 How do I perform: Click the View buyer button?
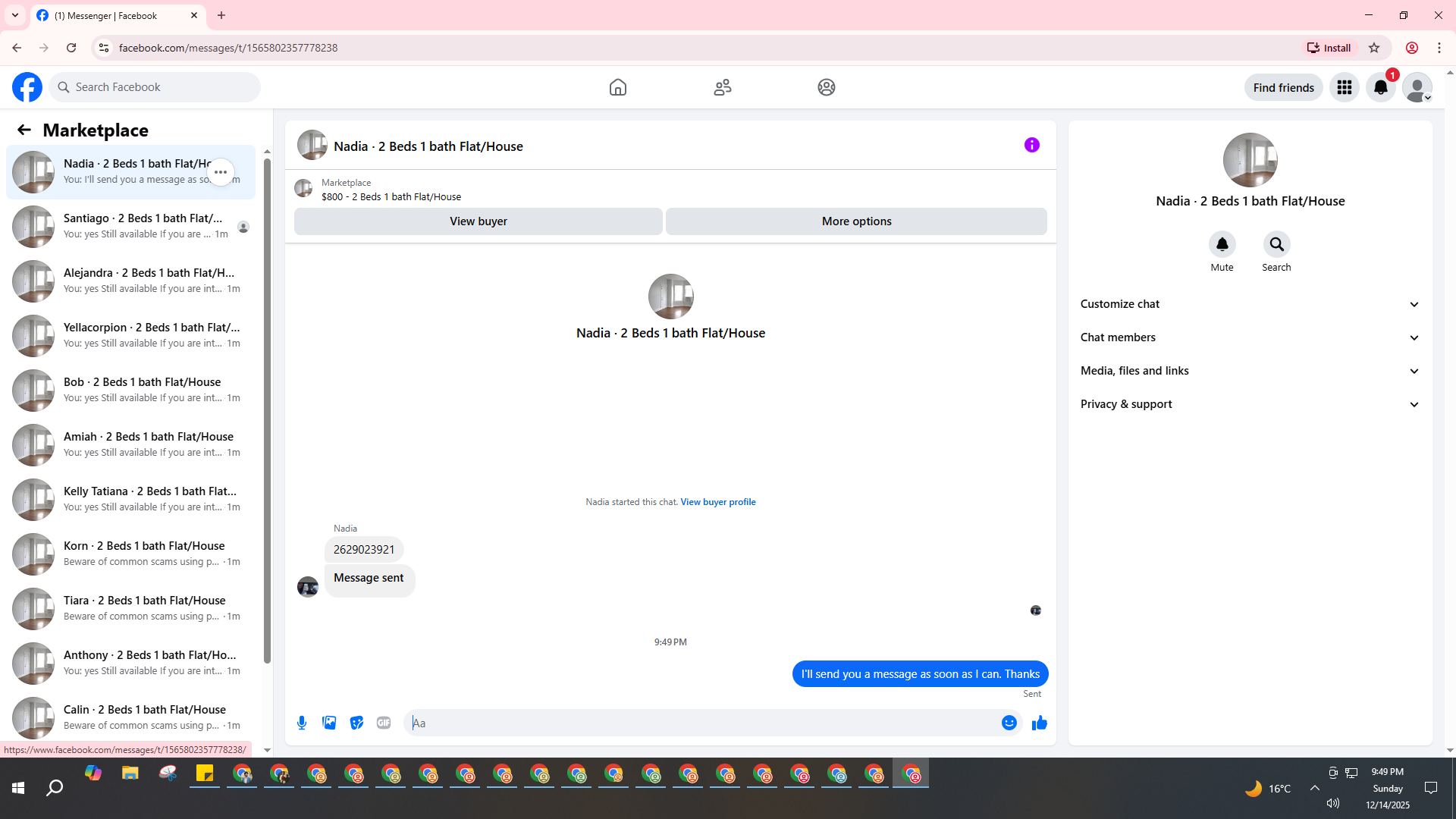[x=478, y=221]
